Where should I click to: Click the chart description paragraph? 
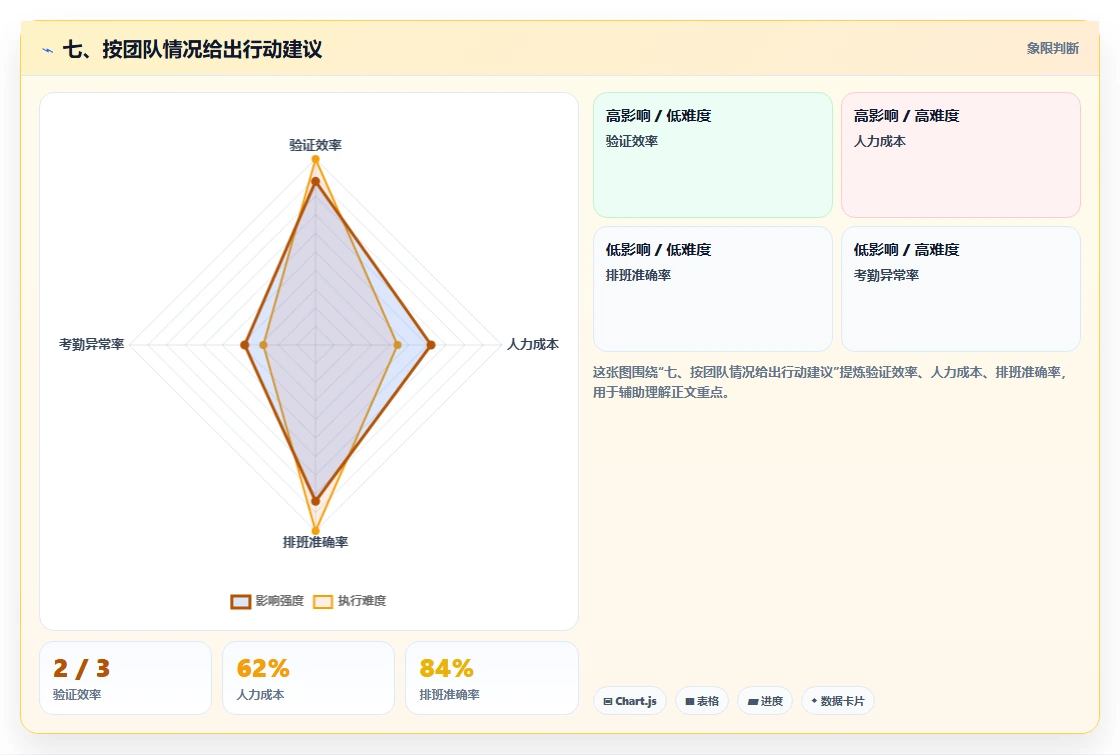[830, 382]
